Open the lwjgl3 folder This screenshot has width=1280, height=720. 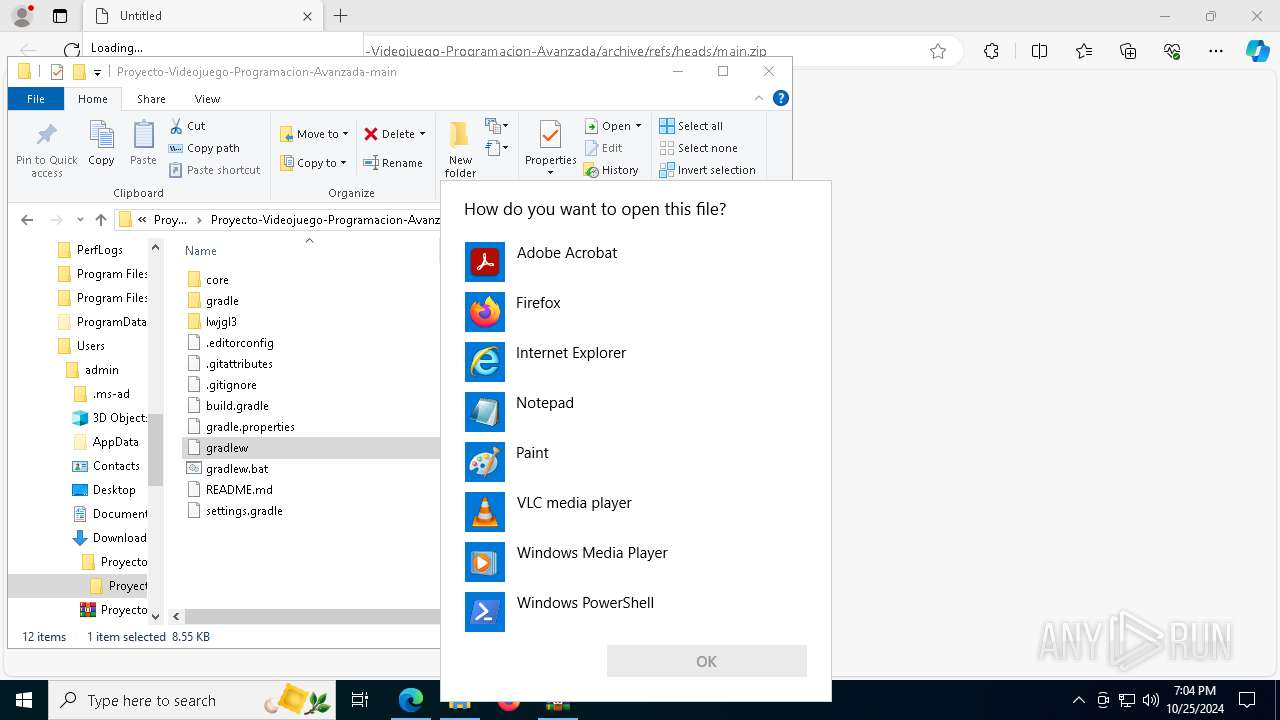click(x=221, y=322)
